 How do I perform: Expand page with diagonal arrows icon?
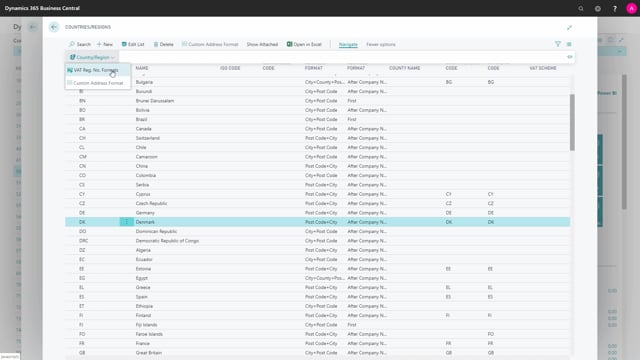569,27
